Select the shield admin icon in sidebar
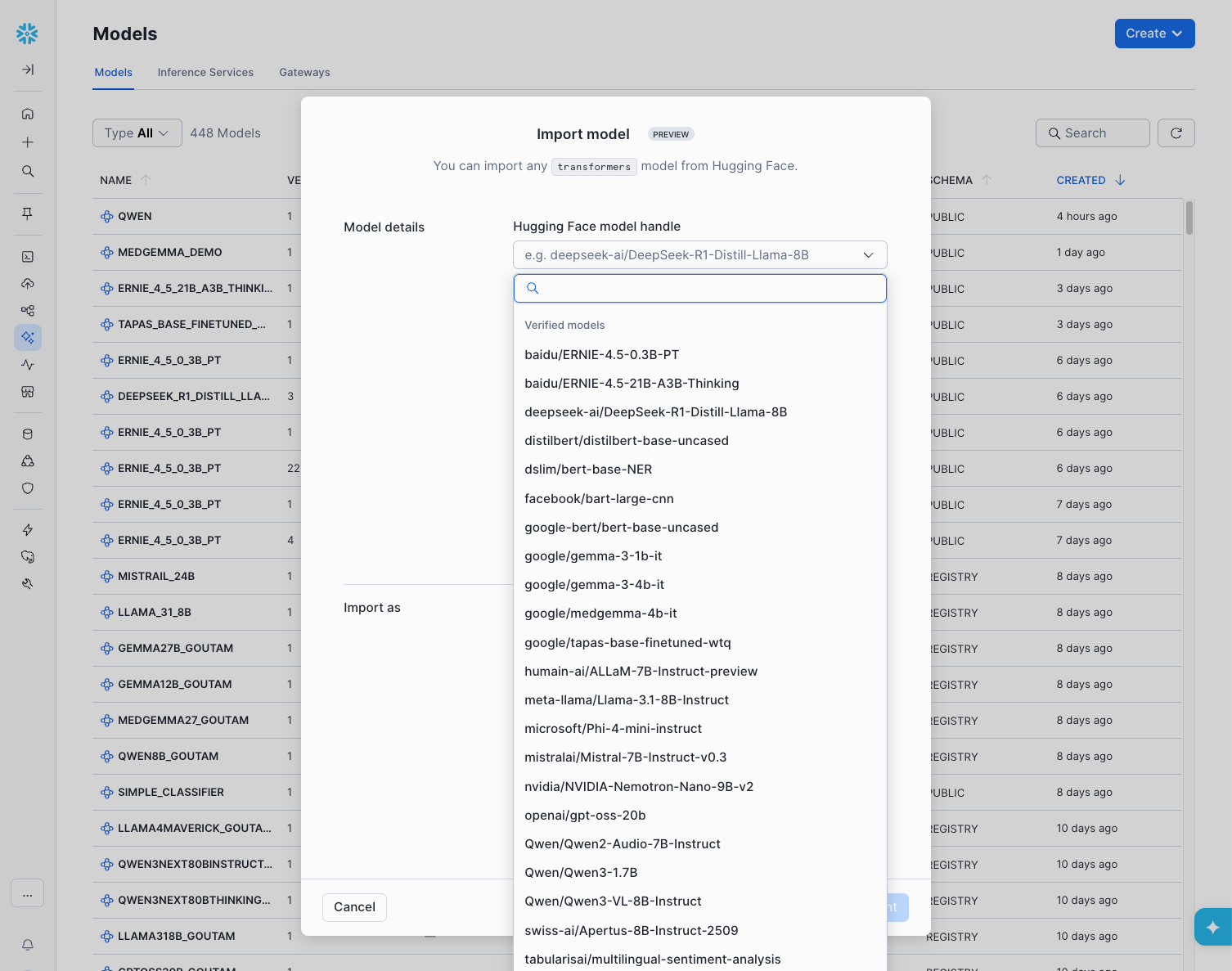1232x971 pixels. point(27,488)
